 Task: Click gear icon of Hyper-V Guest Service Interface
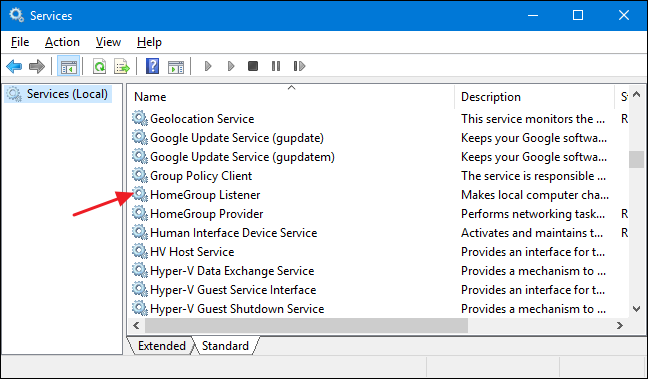[140, 289]
